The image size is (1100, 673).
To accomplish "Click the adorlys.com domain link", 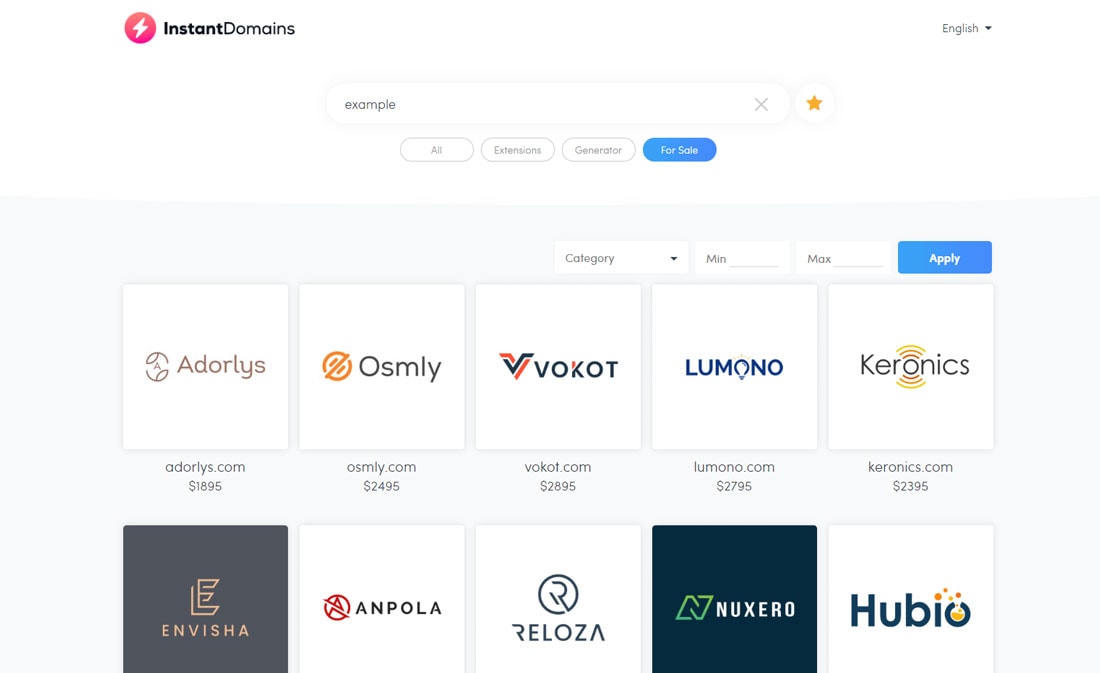I will coord(206,467).
